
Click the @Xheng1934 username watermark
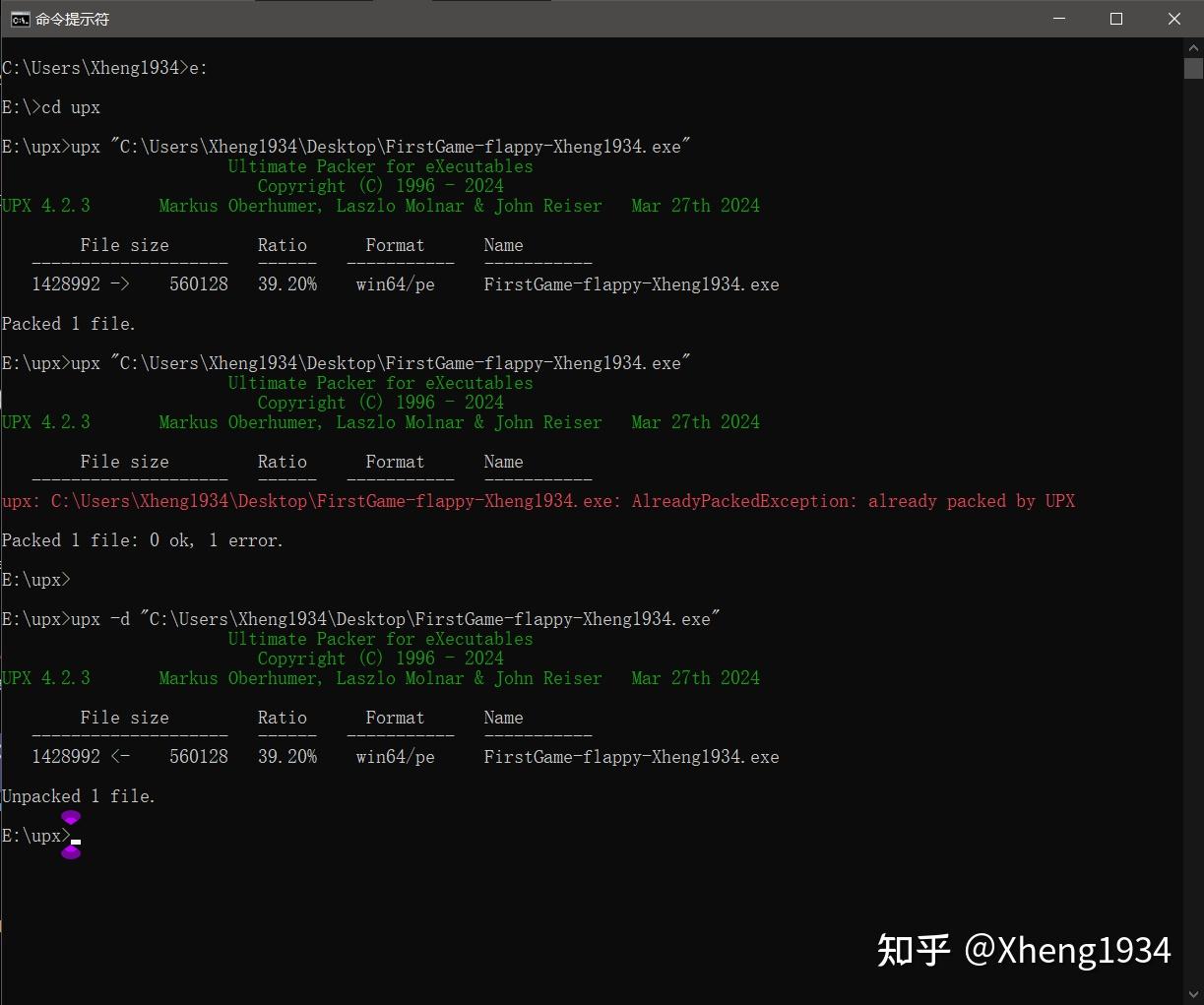point(1071,950)
